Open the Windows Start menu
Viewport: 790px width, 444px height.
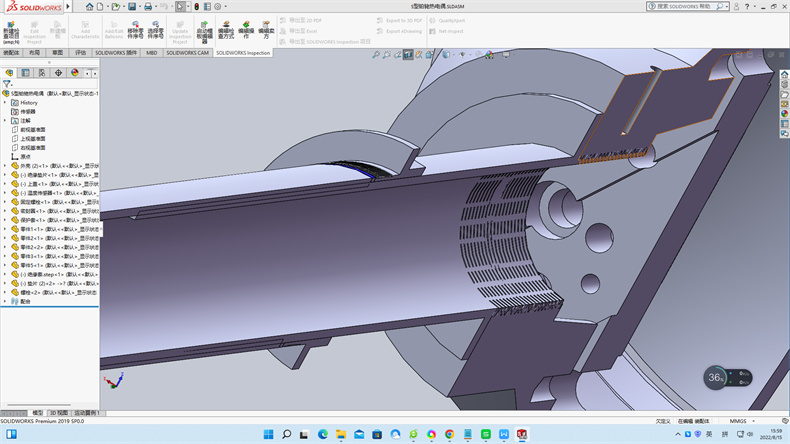tap(267, 434)
